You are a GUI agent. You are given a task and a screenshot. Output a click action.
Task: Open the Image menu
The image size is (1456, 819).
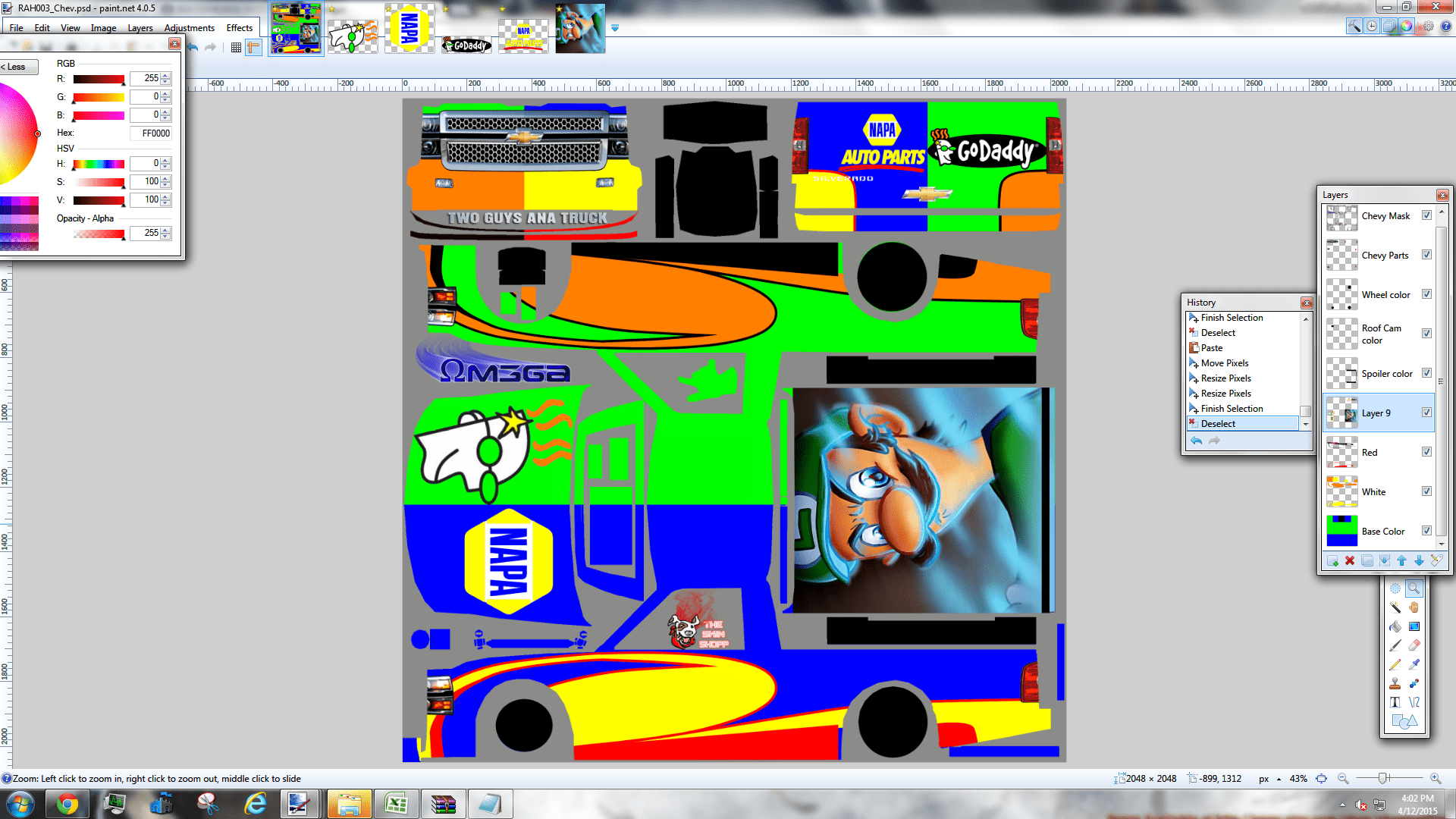click(104, 28)
